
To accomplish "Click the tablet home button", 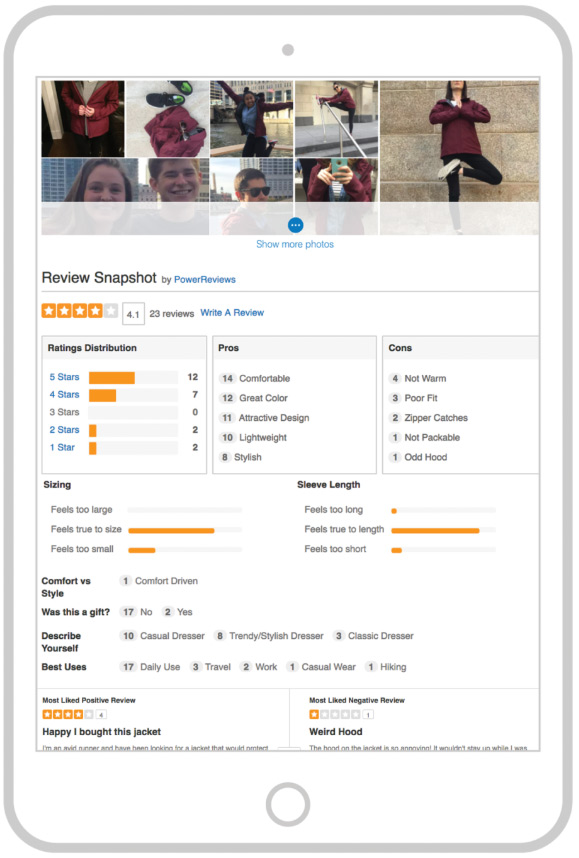I will (x=288, y=804).
